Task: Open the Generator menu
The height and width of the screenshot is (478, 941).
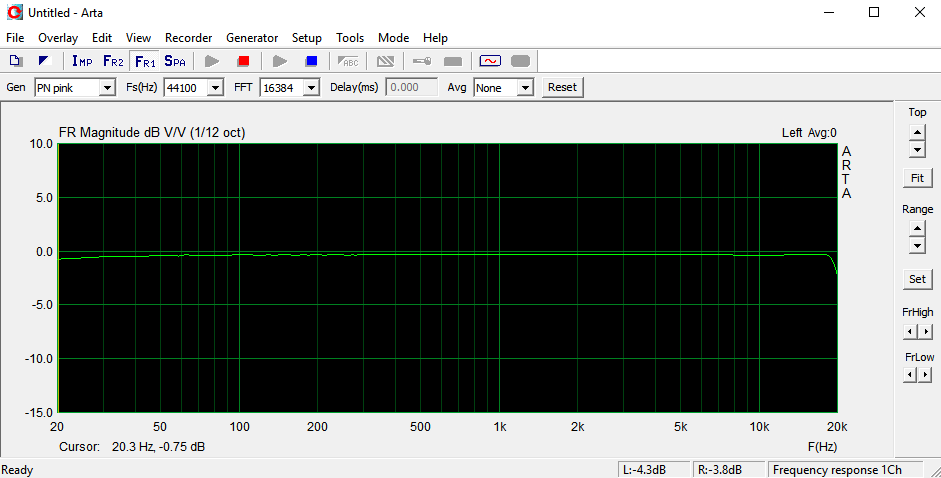Action: point(252,38)
